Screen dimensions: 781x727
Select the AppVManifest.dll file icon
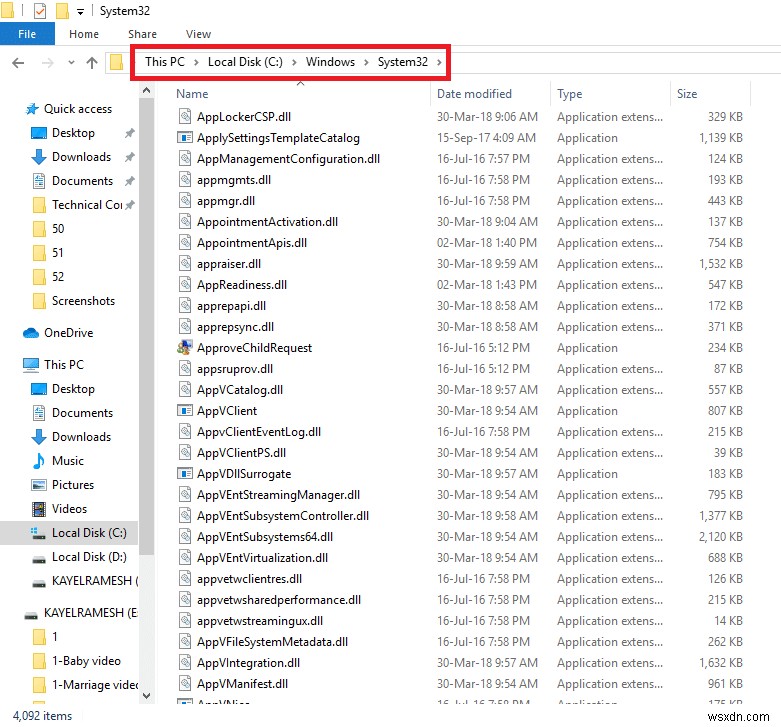185,684
